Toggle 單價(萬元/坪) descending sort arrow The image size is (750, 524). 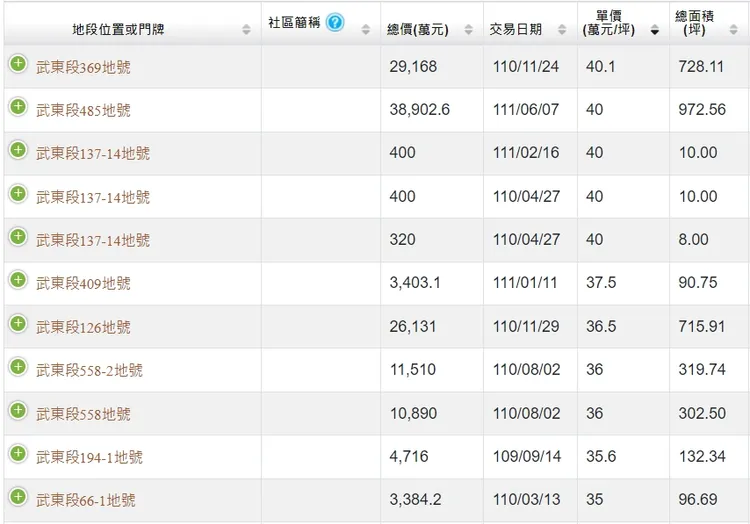click(655, 30)
